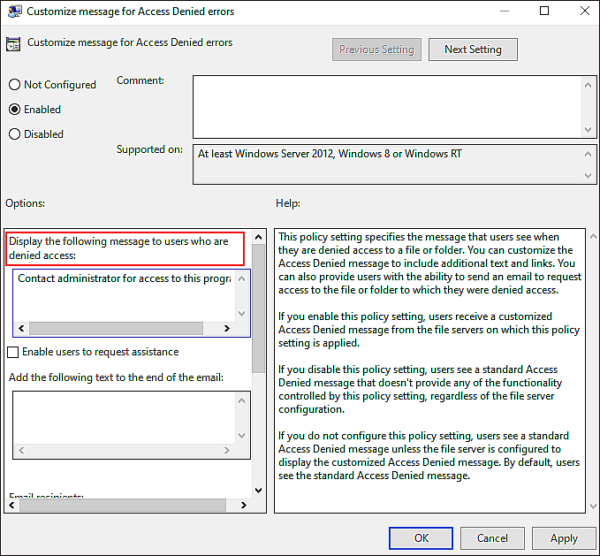Click Options pane horizontal scroll right arrow
600x556 pixels.
coord(243,505)
